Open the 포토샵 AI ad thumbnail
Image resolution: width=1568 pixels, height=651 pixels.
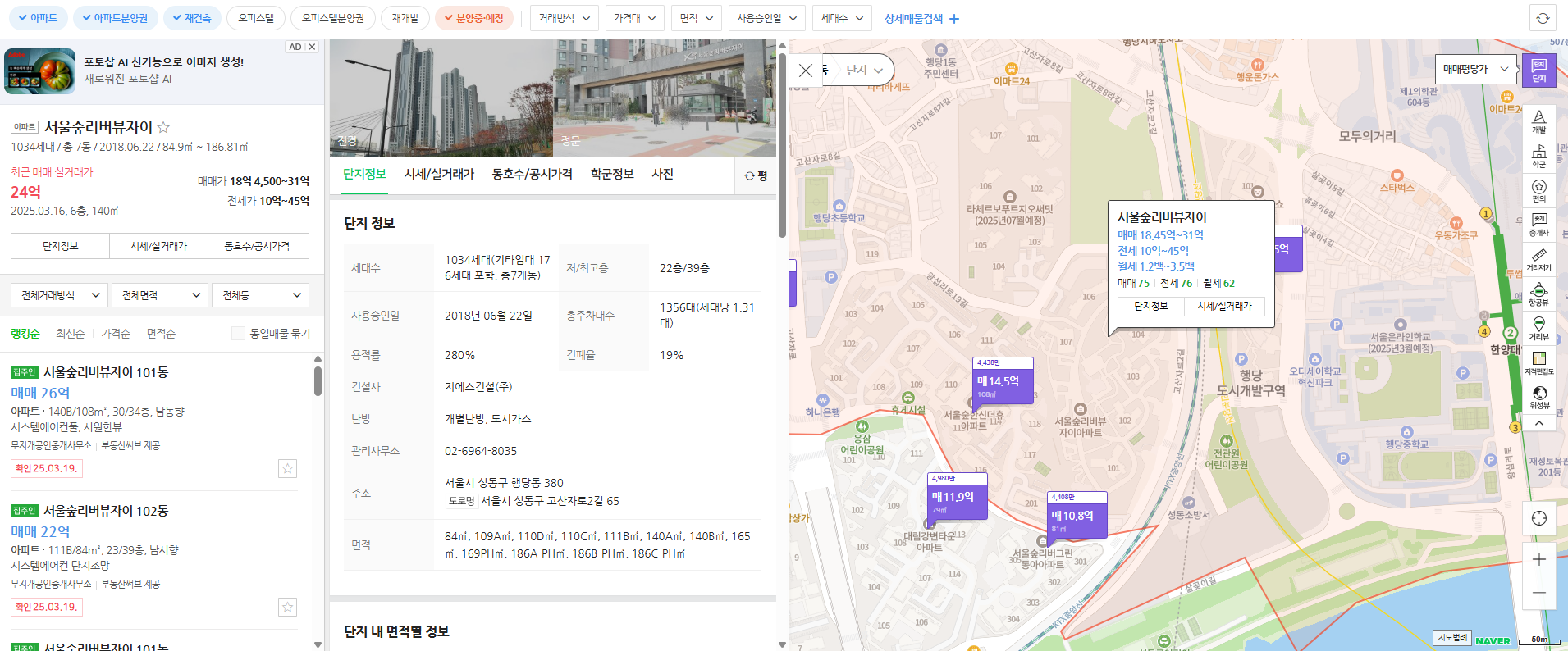pyautogui.click(x=40, y=71)
